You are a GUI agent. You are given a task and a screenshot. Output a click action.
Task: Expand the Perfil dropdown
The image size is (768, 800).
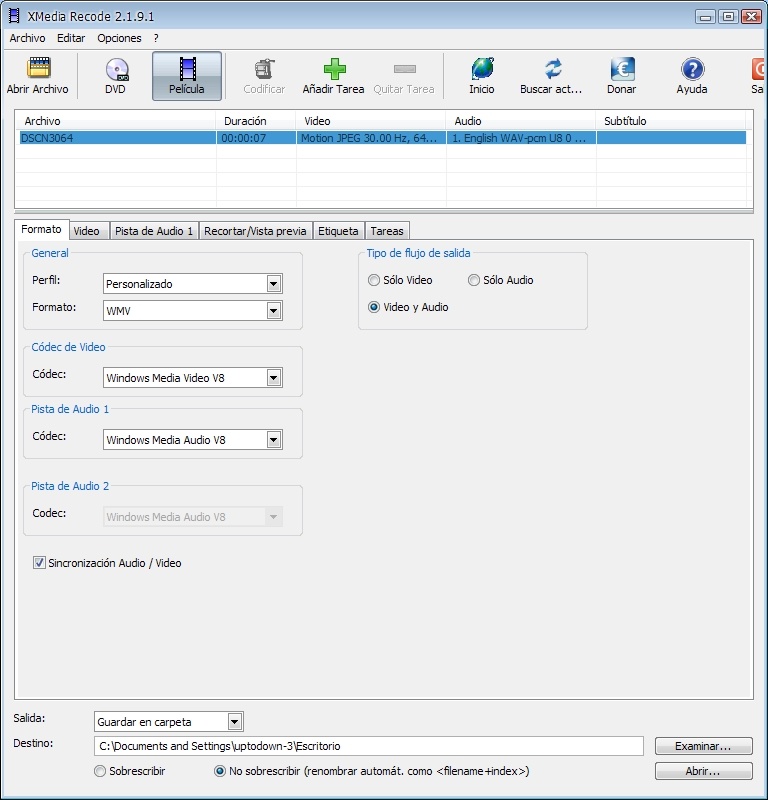pos(274,284)
